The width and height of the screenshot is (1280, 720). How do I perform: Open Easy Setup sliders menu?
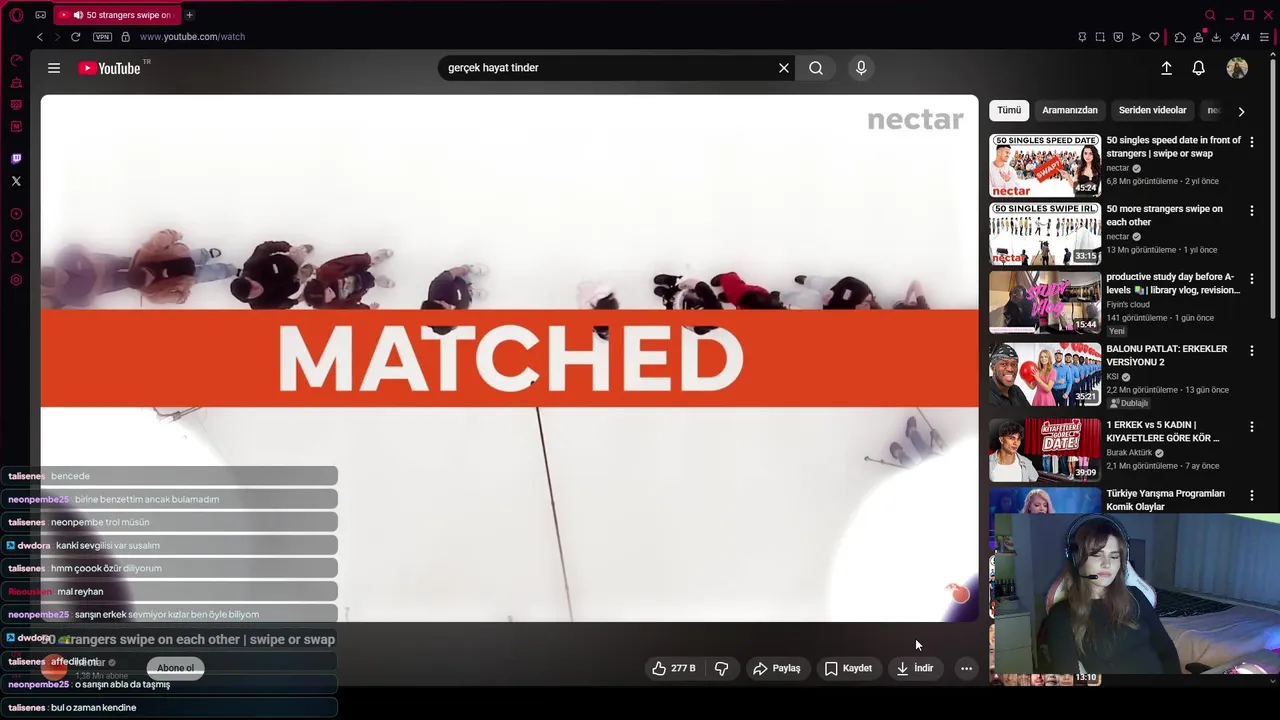(1264, 37)
